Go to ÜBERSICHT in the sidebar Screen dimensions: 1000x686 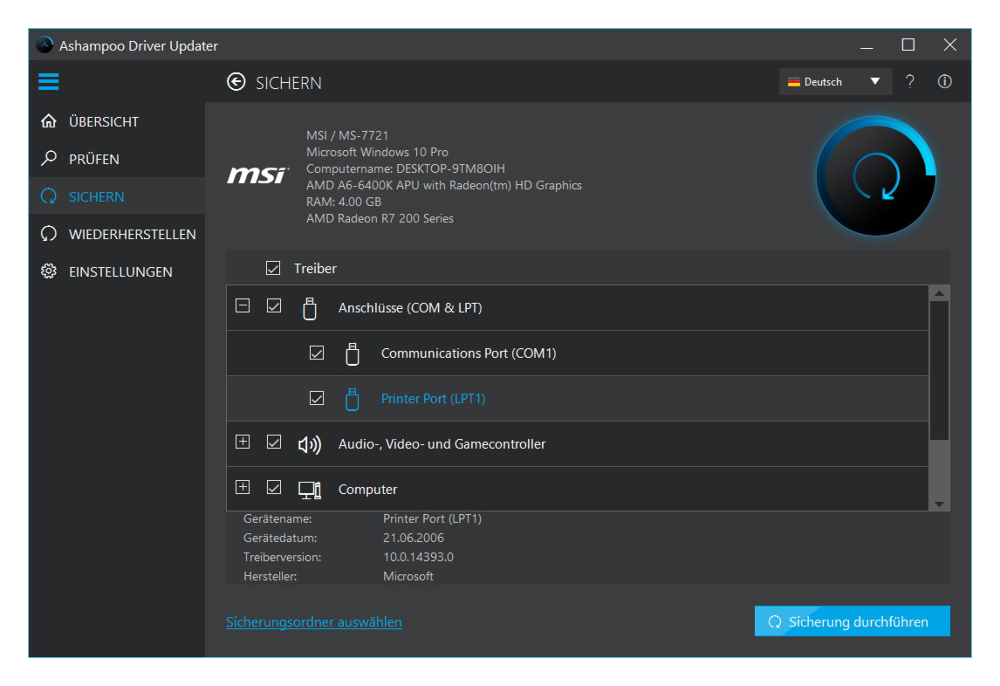pyautogui.click(x=103, y=121)
